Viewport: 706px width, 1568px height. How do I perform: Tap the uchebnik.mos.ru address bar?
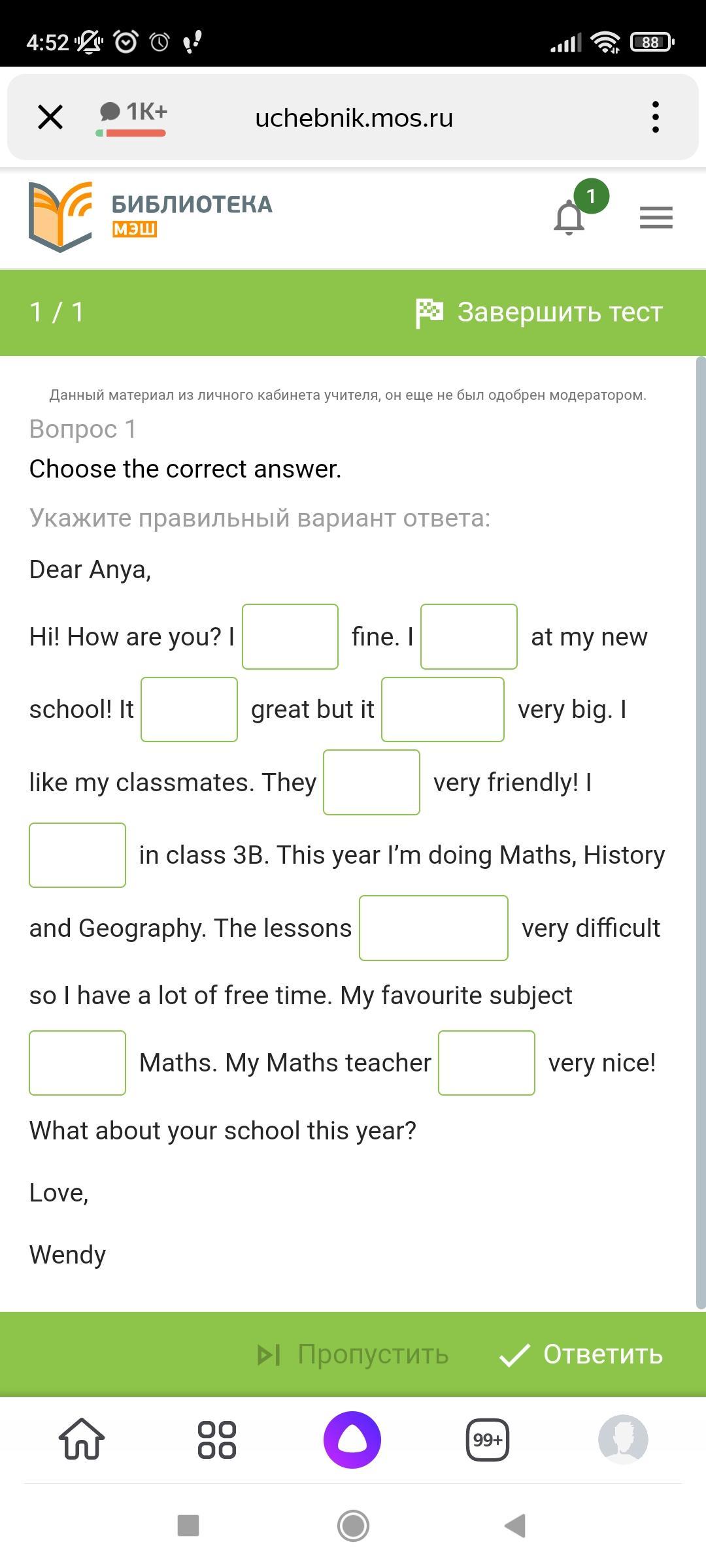[354, 118]
